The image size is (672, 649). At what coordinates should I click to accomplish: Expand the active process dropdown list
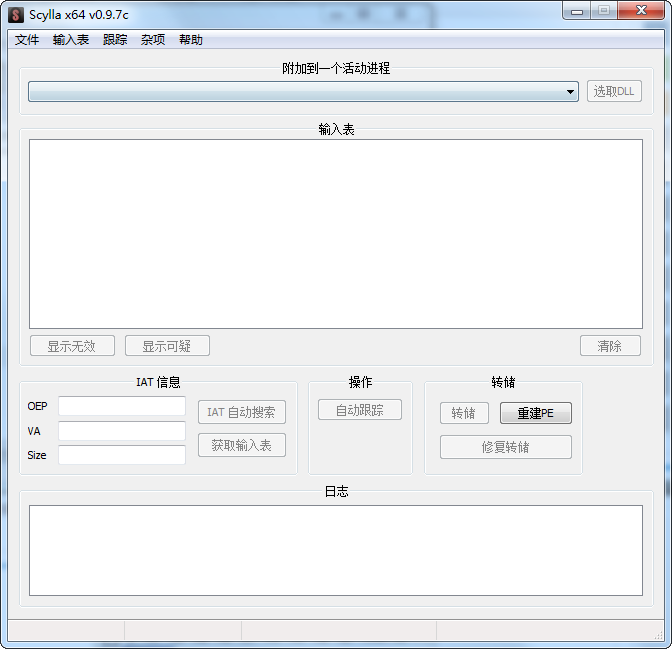tap(303, 91)
